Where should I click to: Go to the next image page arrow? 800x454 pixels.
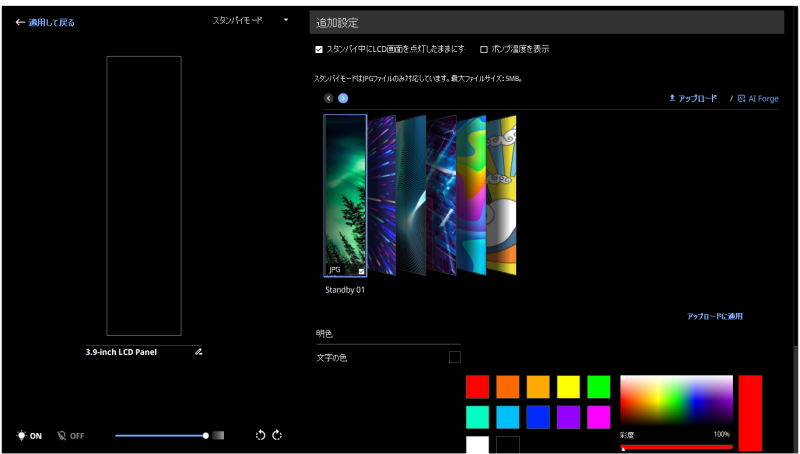[343, 98]
